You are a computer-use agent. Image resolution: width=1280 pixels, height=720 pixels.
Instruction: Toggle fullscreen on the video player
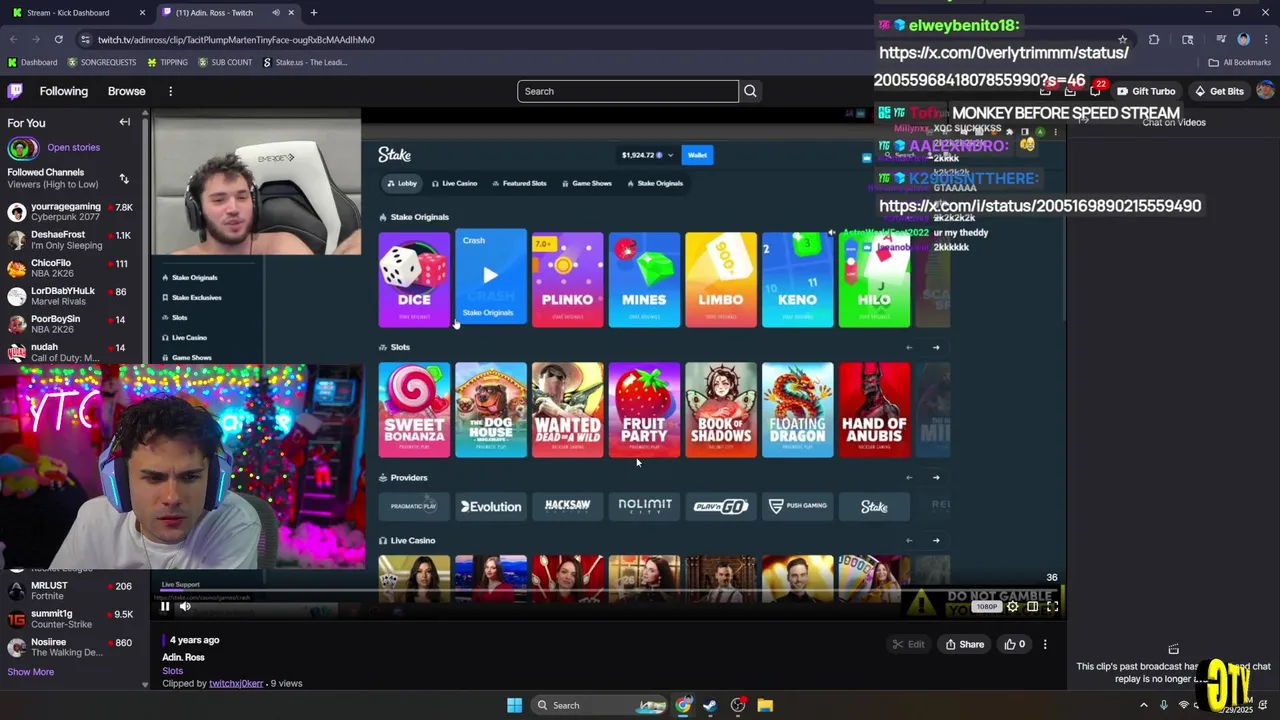1052,606
